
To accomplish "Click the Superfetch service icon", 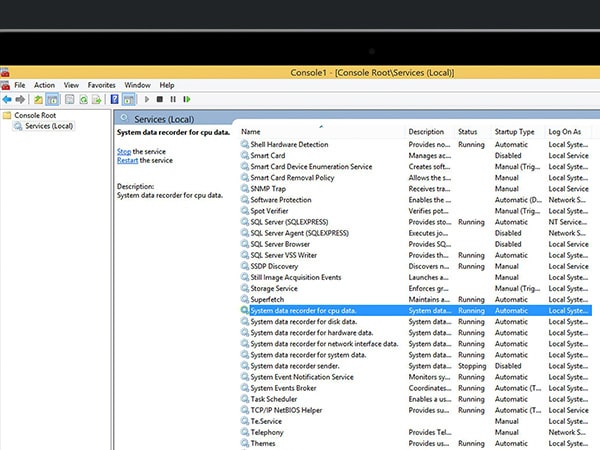I will [x=245, y=299].
